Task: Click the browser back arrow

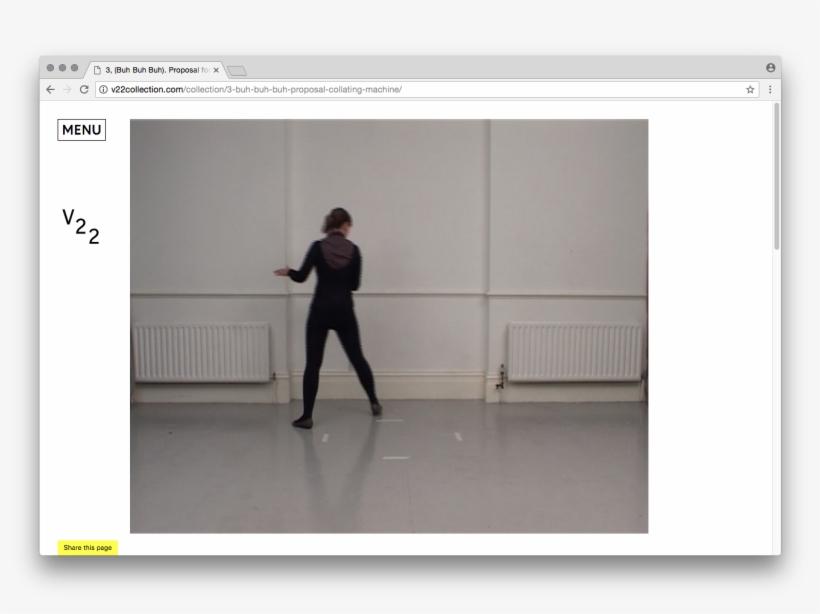Action: pos(51,89)
